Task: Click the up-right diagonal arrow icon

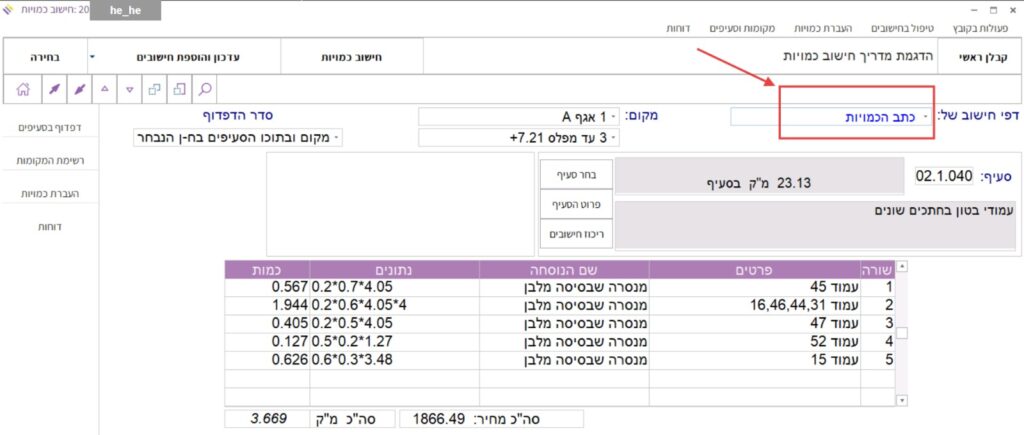Action: (54, 89)
